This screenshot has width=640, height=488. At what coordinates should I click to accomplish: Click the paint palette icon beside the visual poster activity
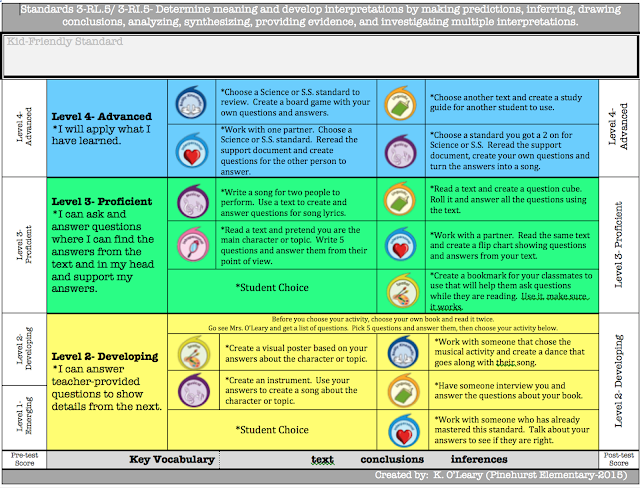coord(194,353)
